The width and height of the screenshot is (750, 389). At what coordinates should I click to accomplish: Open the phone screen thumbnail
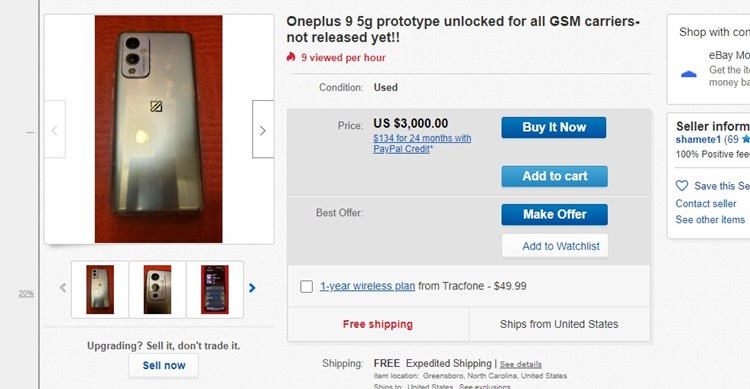point(215,289)
